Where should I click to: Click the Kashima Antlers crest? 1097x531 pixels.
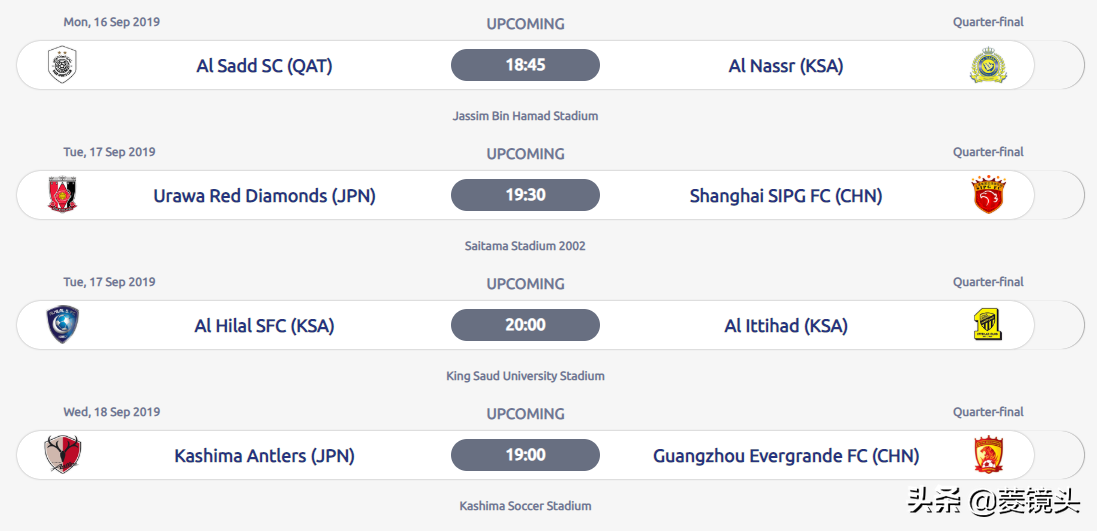coord(62,455)
